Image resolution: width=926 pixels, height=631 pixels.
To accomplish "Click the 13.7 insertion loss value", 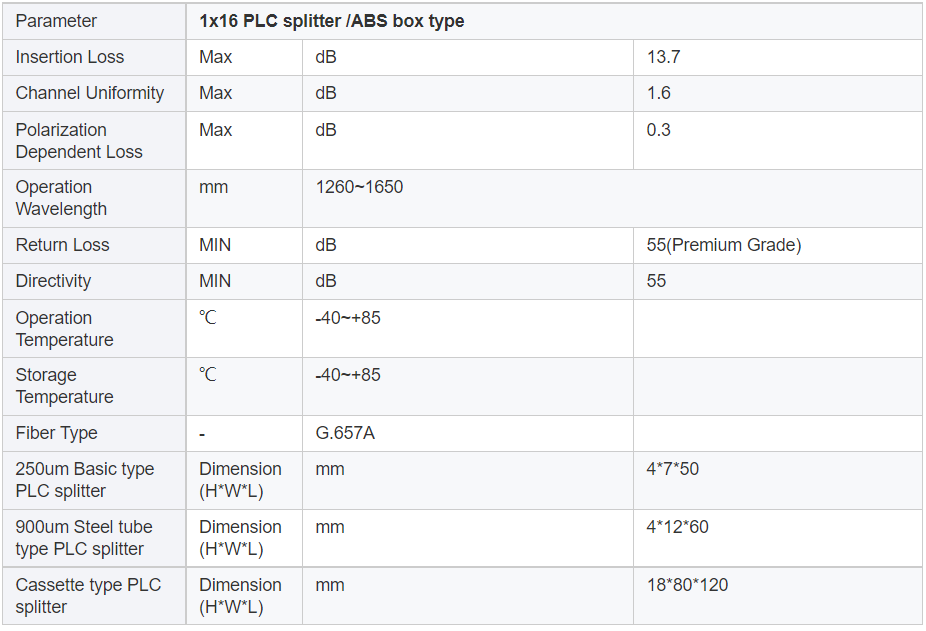I will point(663,57).
